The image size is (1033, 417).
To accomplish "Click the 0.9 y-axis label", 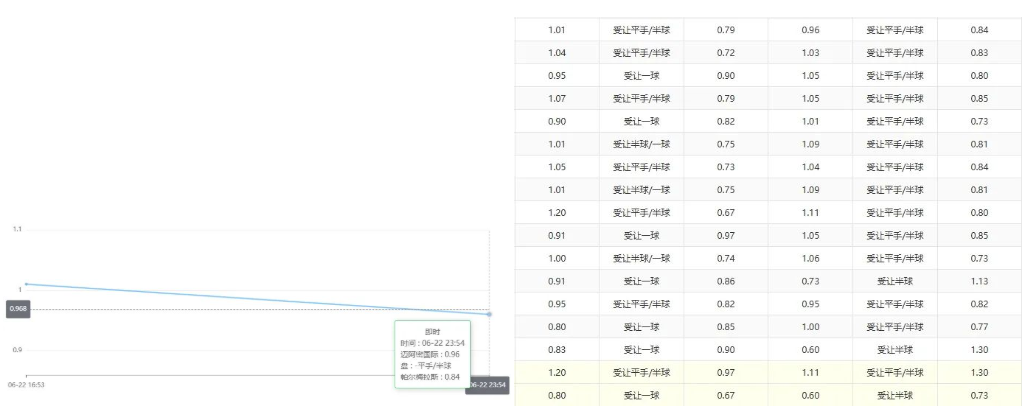I will coord(17,349).
